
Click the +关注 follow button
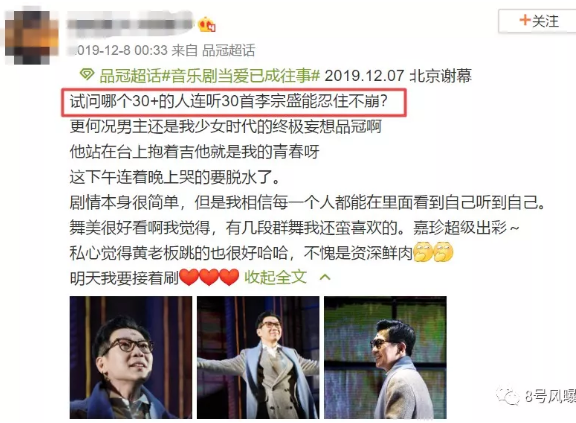click(538, 21)
